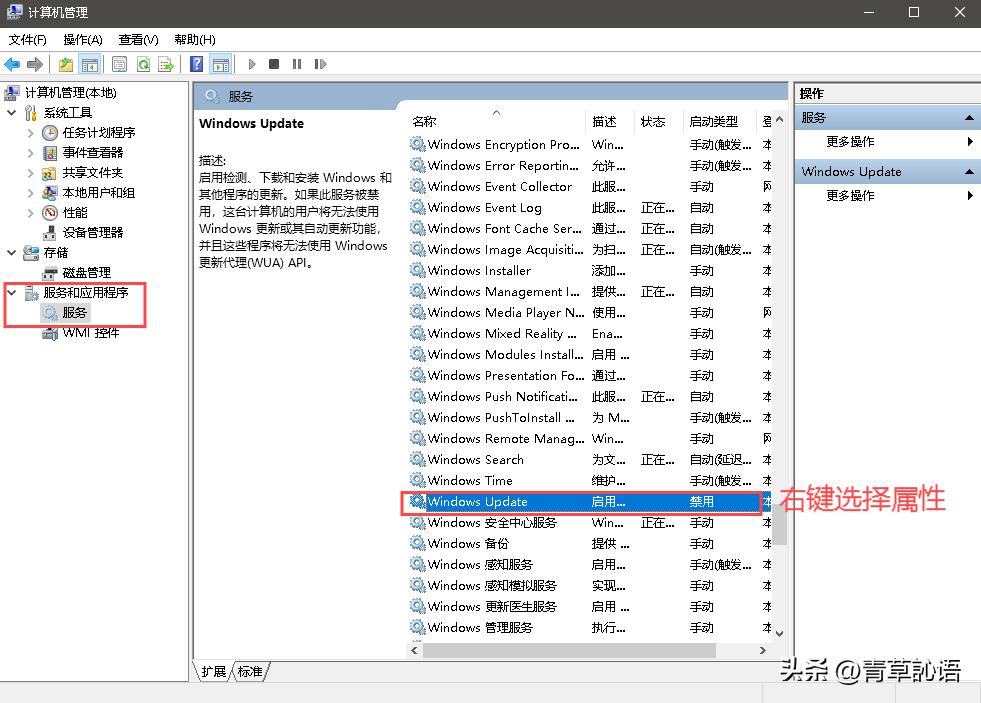Click the blue Help question mark icon
The height and width of the screenshot is (703, 981).
(x=196, y=64)
